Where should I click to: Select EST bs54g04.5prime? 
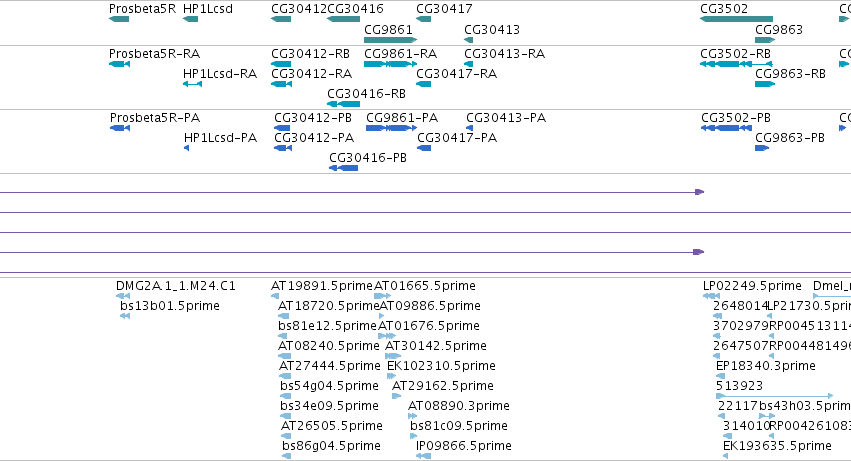[x=329, y=386]
